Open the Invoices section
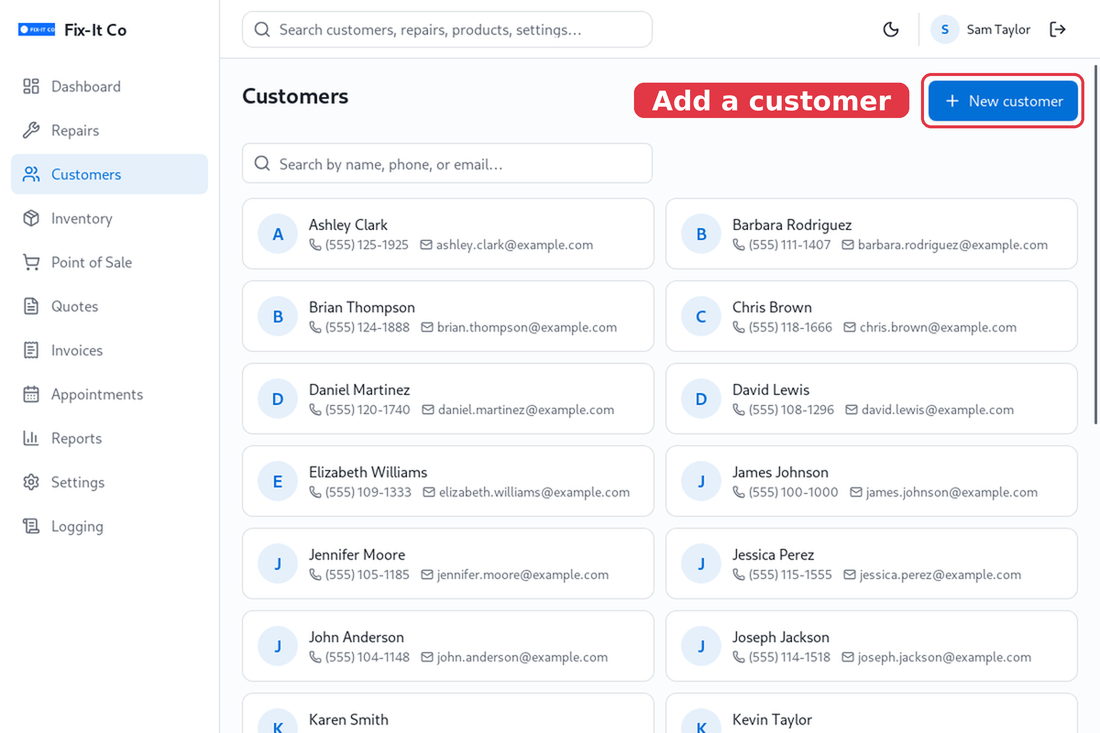The image size is (1100, 733). (109, 350)
